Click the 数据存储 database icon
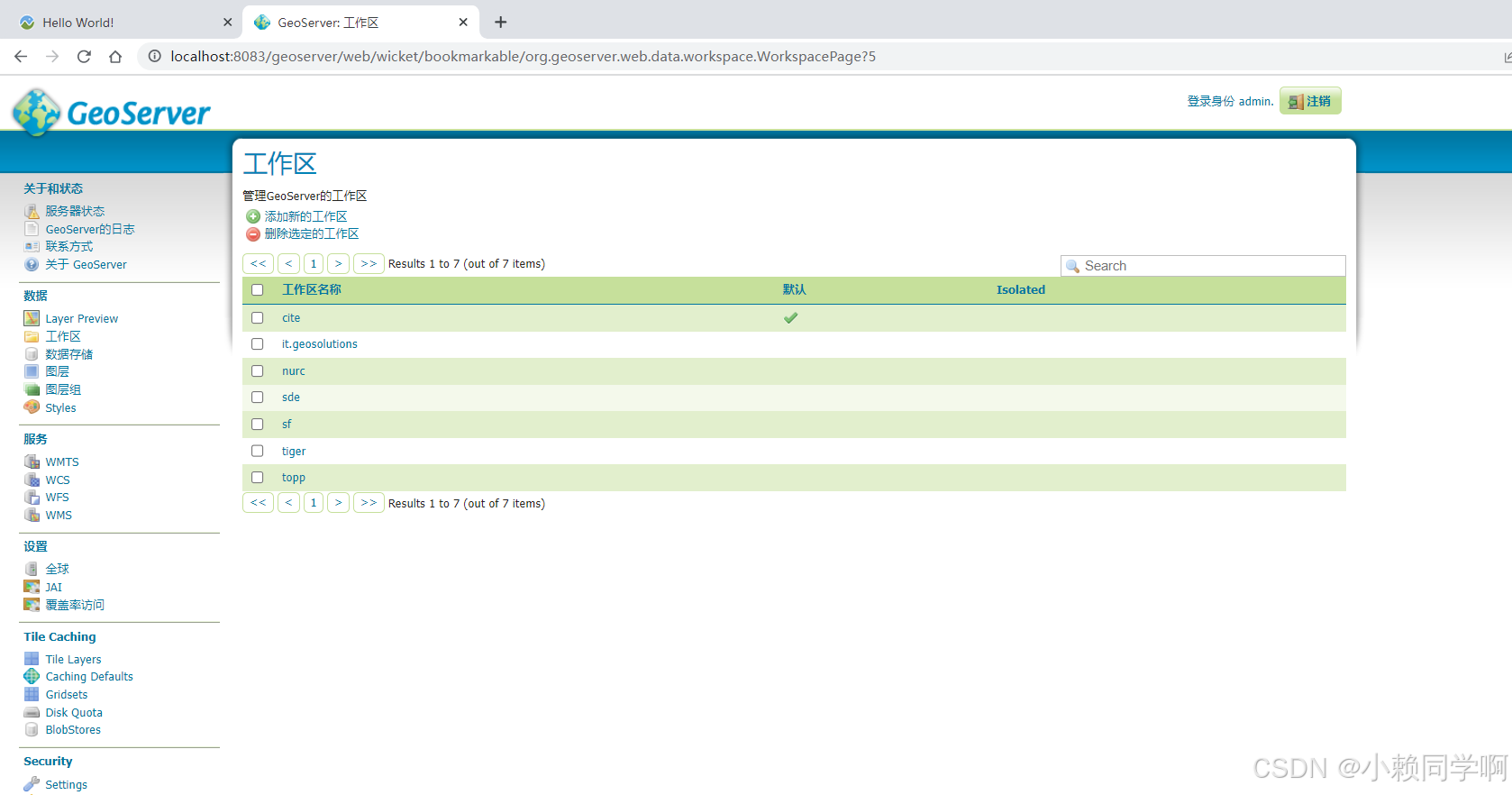Screen dimensions: 1512x795 (32, 354)
